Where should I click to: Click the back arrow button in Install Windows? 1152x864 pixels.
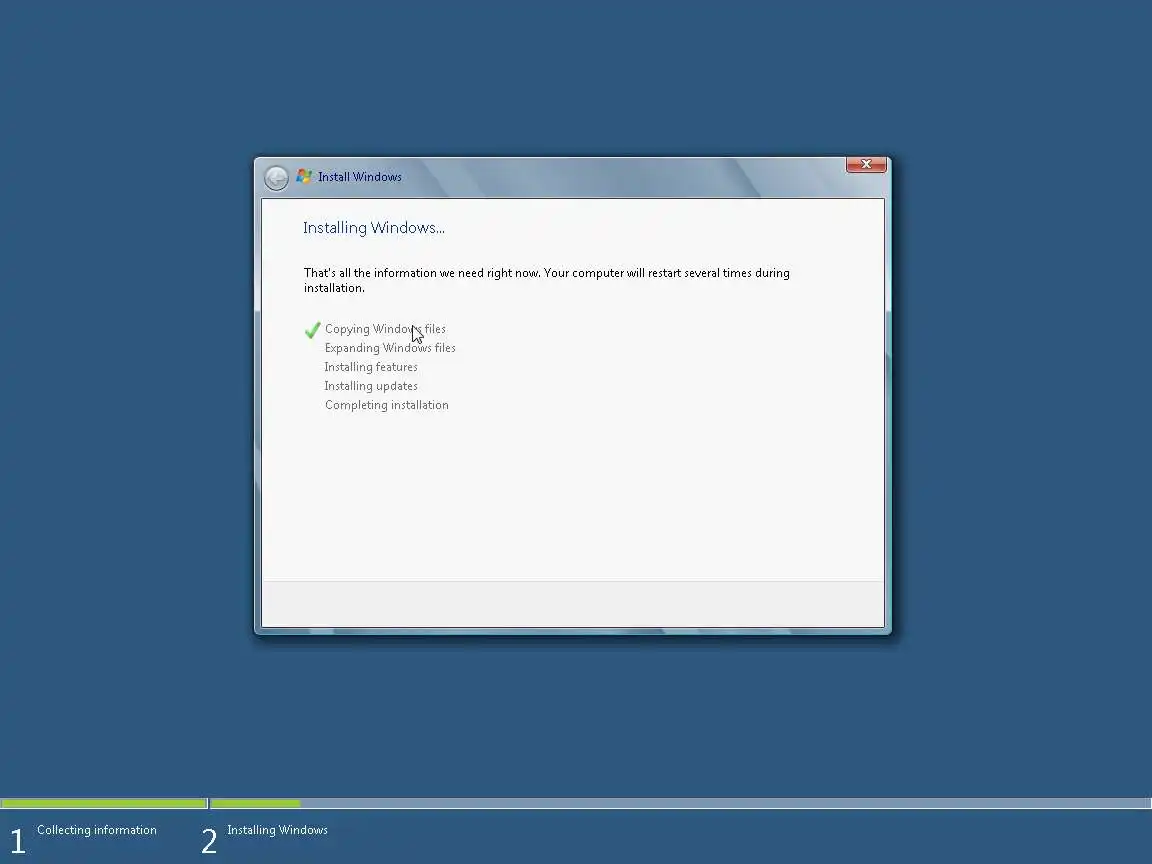(x=276, y=178)
